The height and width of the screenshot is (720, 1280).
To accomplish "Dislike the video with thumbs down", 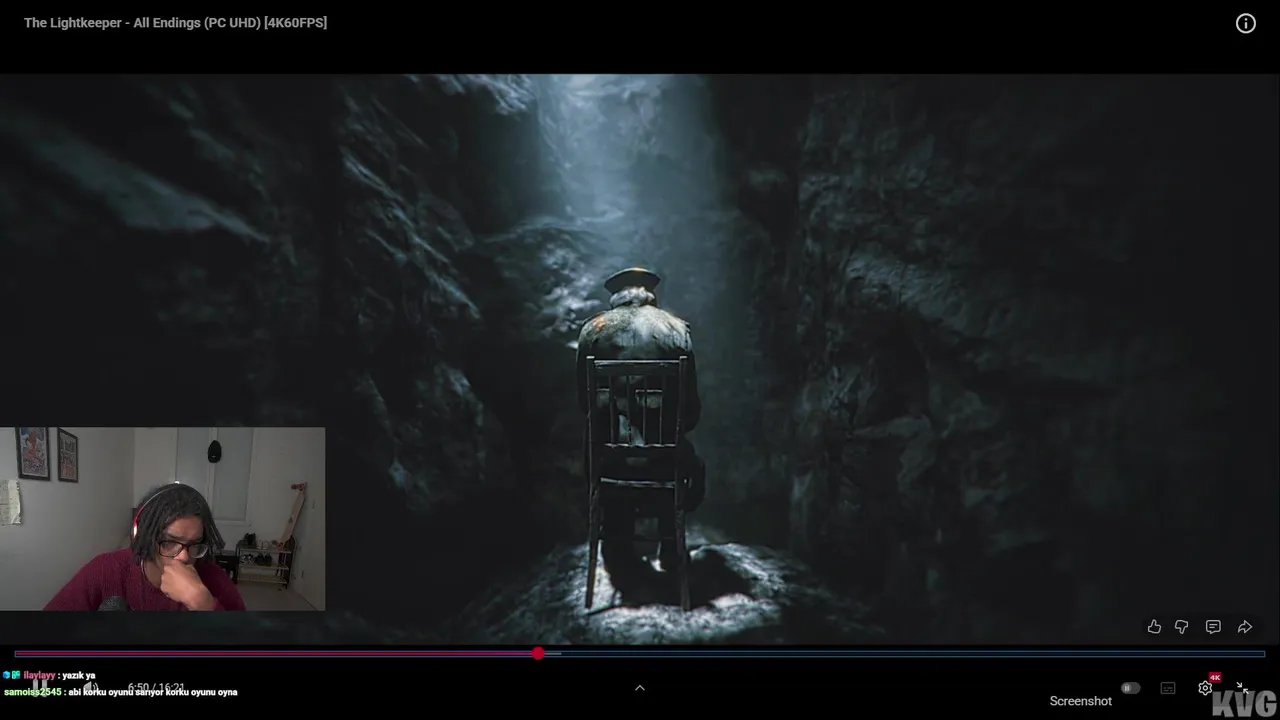I will 1181,627.
